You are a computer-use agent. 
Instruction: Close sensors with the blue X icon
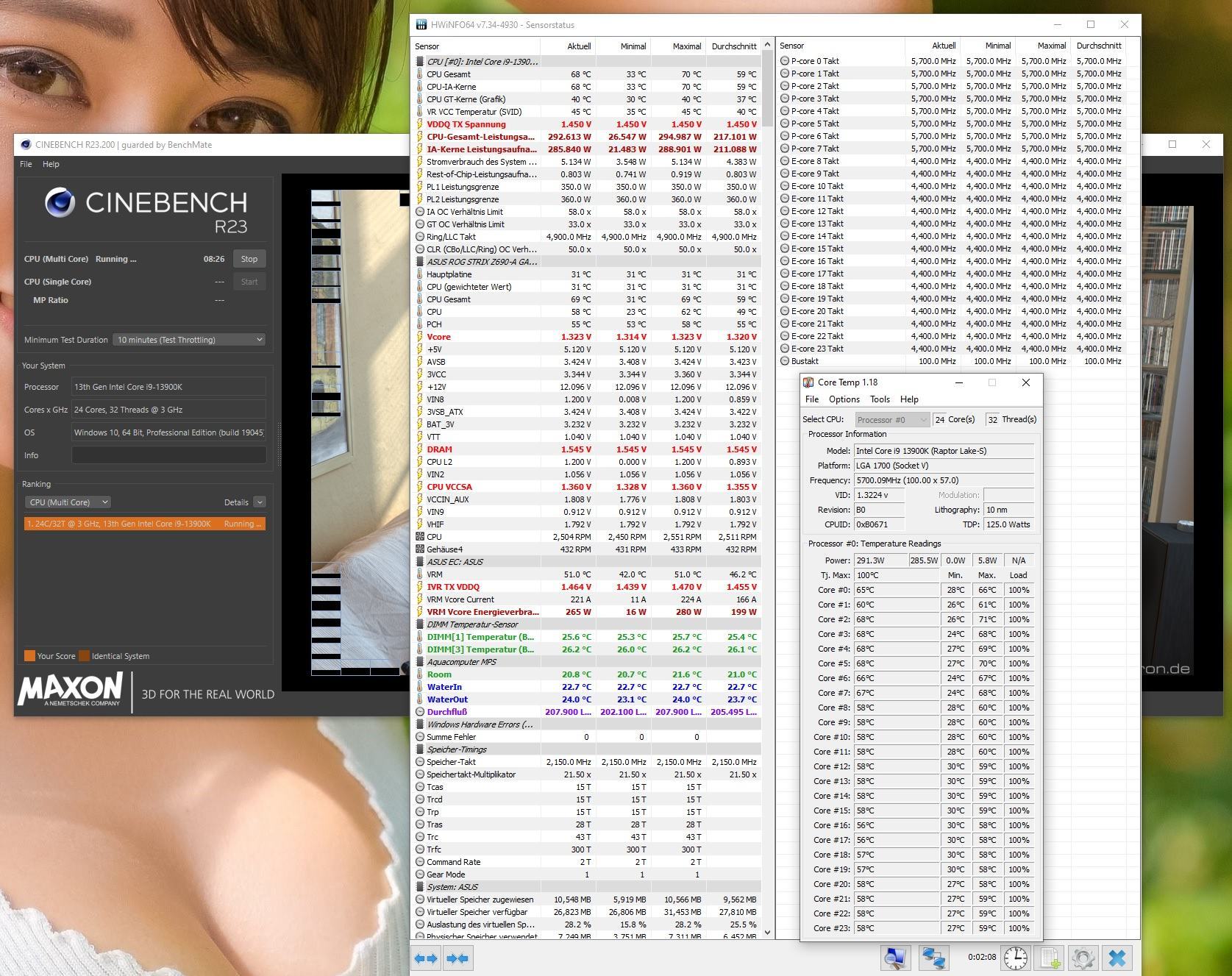pyautogui.click(x=1117, y=958)
